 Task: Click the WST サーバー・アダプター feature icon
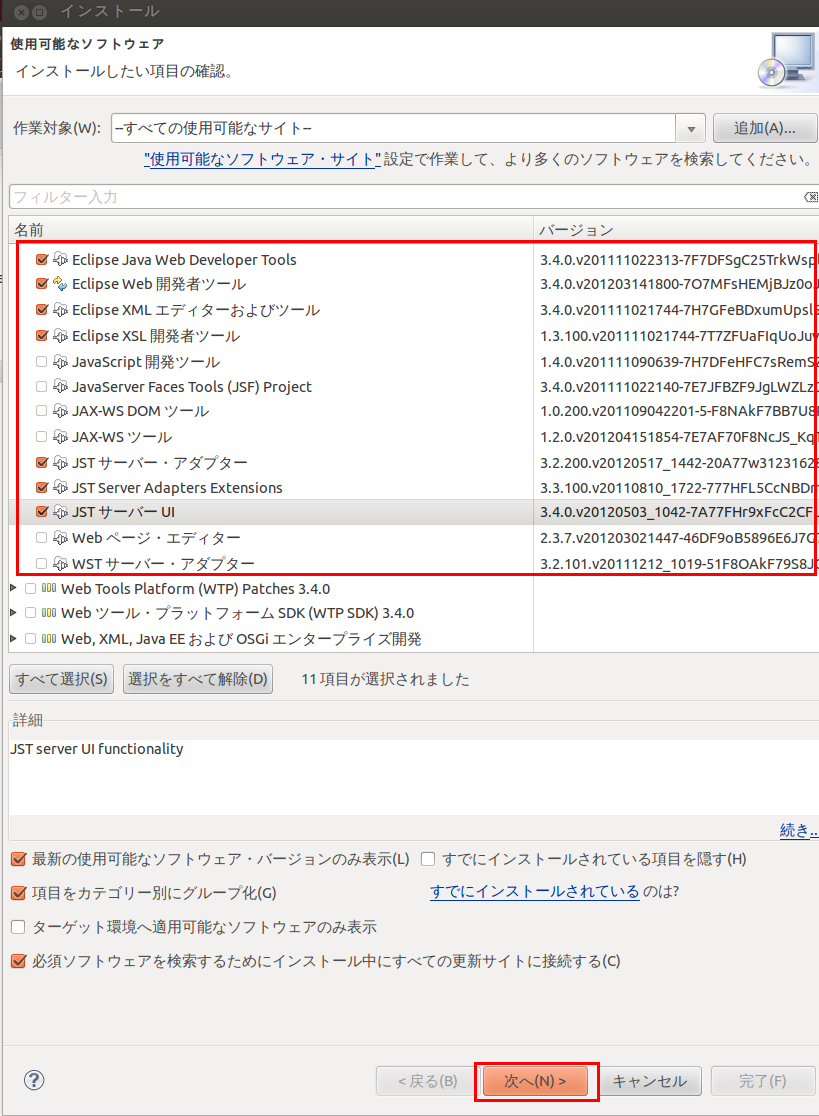[60, 564]
